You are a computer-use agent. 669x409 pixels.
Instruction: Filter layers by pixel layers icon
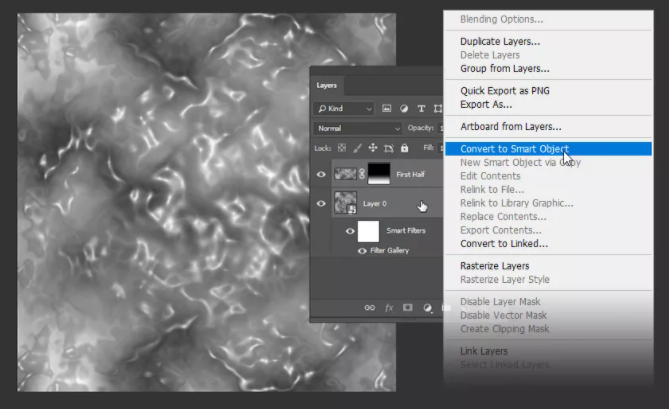click(387, 108)
